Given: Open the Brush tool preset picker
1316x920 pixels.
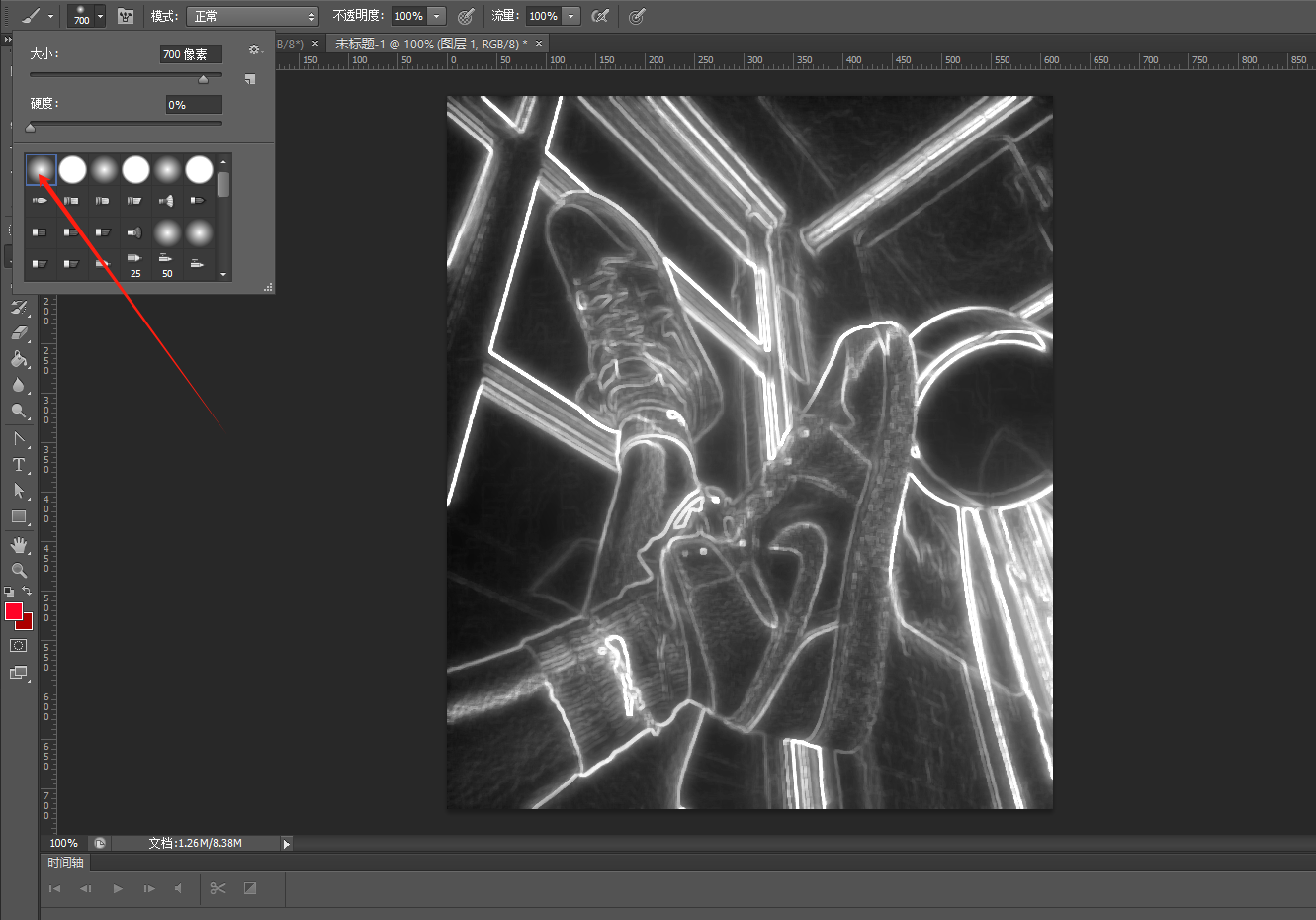Looking at the screenshot, I should point(37,16).
